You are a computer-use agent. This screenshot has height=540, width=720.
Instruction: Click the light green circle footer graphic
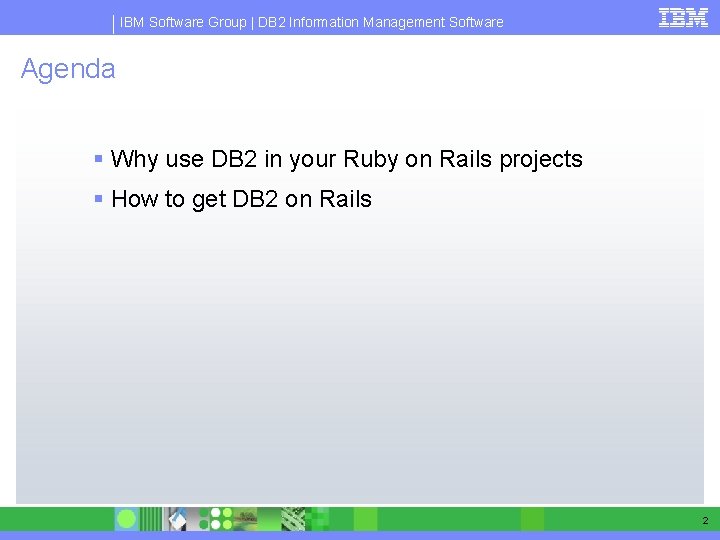126,519
